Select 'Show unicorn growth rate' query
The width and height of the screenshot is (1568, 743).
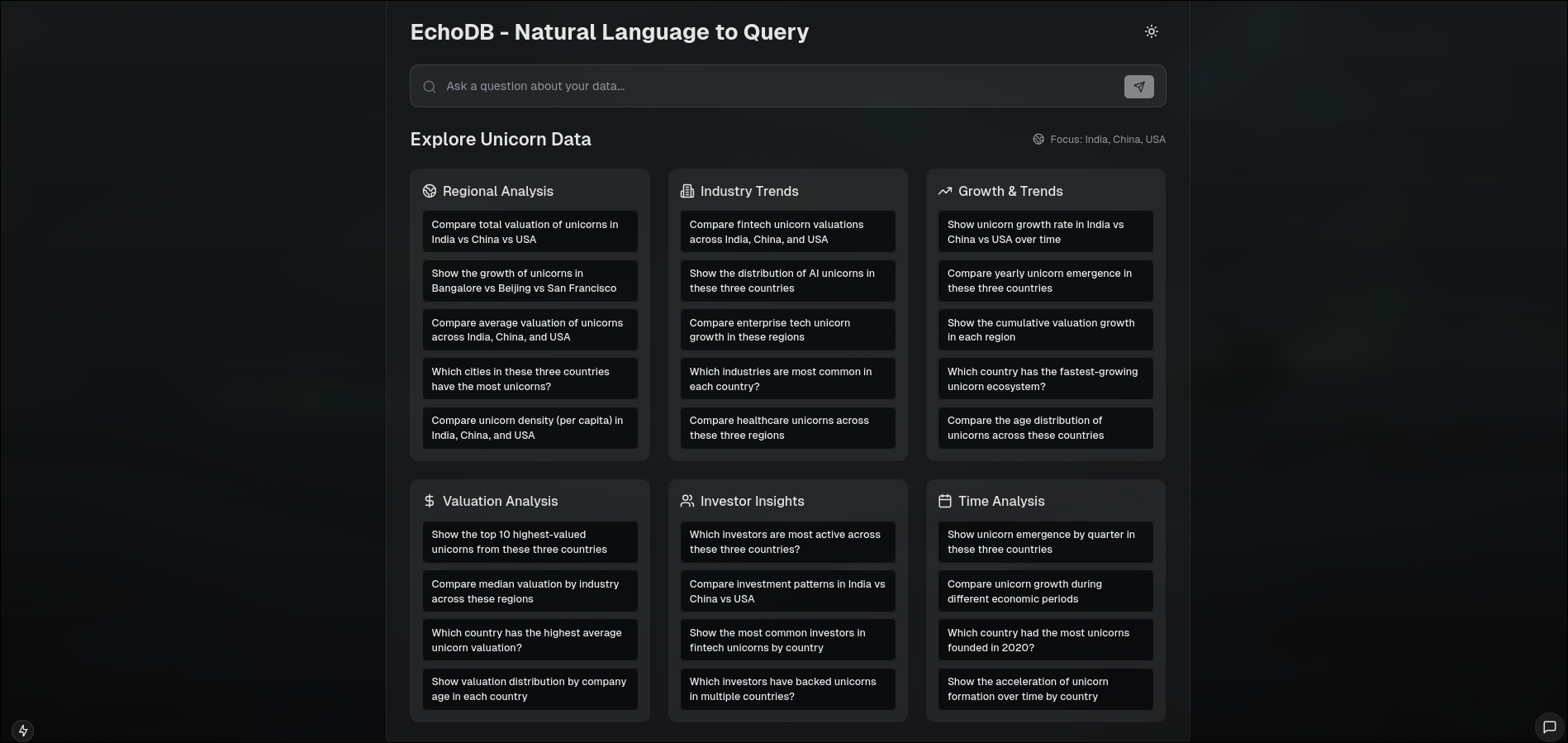click(1045, 231)
